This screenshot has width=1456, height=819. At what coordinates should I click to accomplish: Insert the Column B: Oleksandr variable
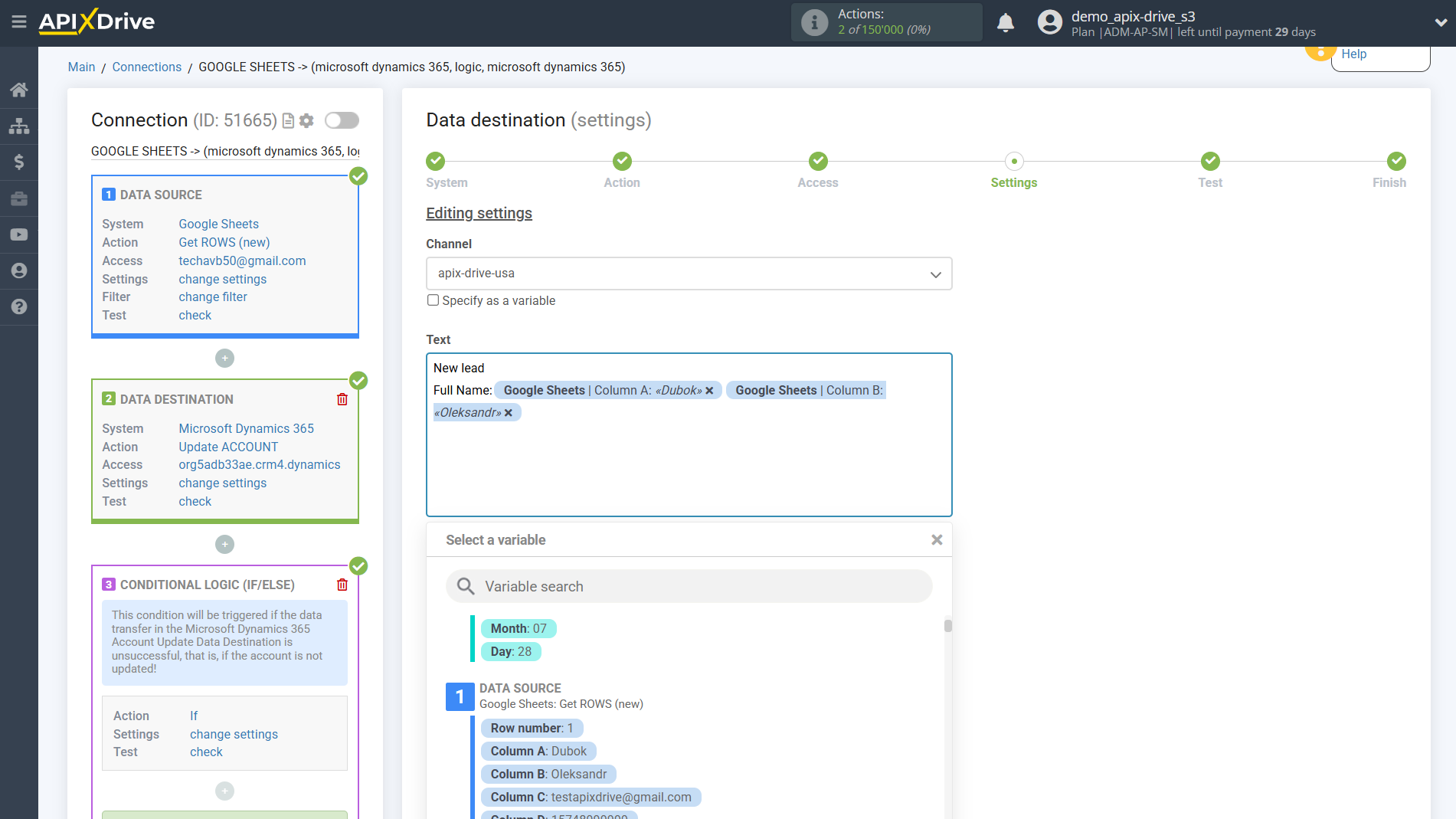click(548, 774)
